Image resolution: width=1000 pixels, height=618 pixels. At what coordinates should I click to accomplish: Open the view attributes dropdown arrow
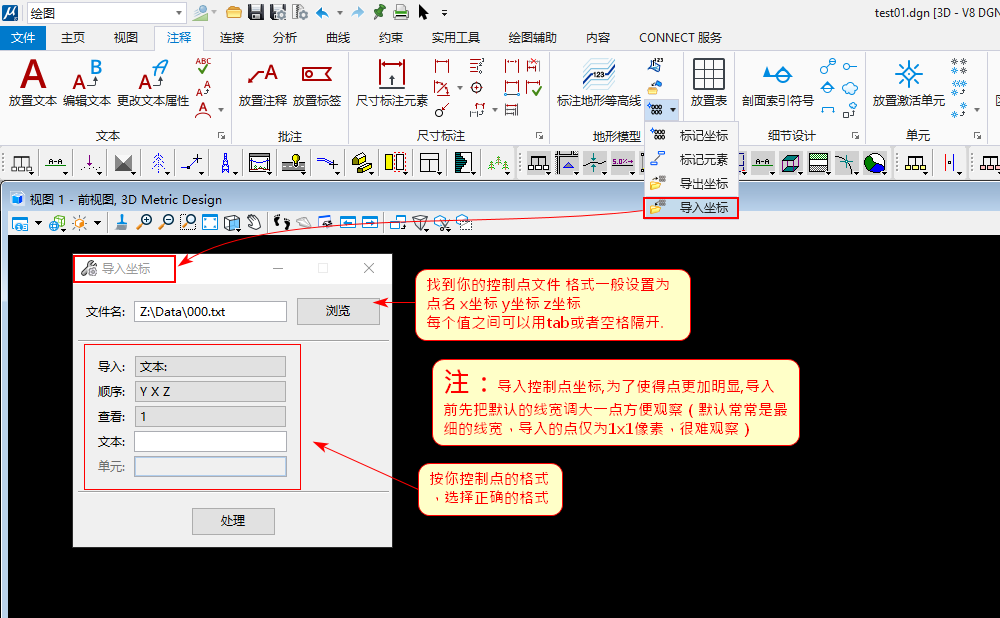click(38, 223)
